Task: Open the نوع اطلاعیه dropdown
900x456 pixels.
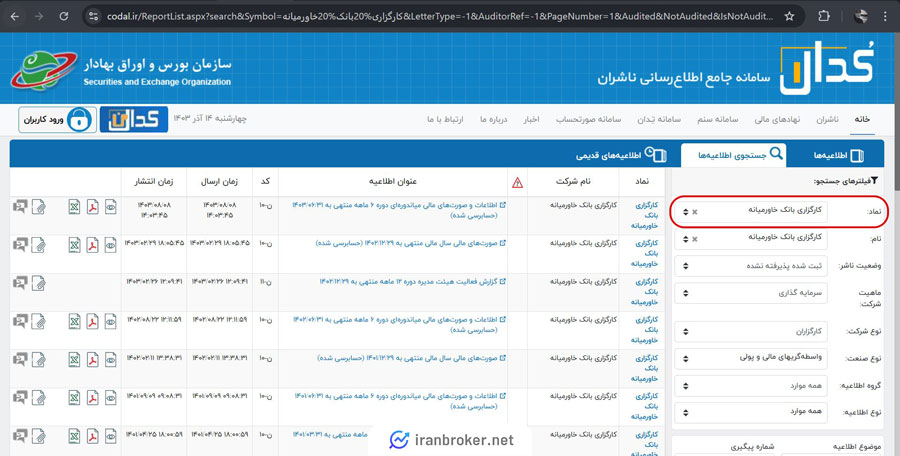Action: (x=751, y=412)
